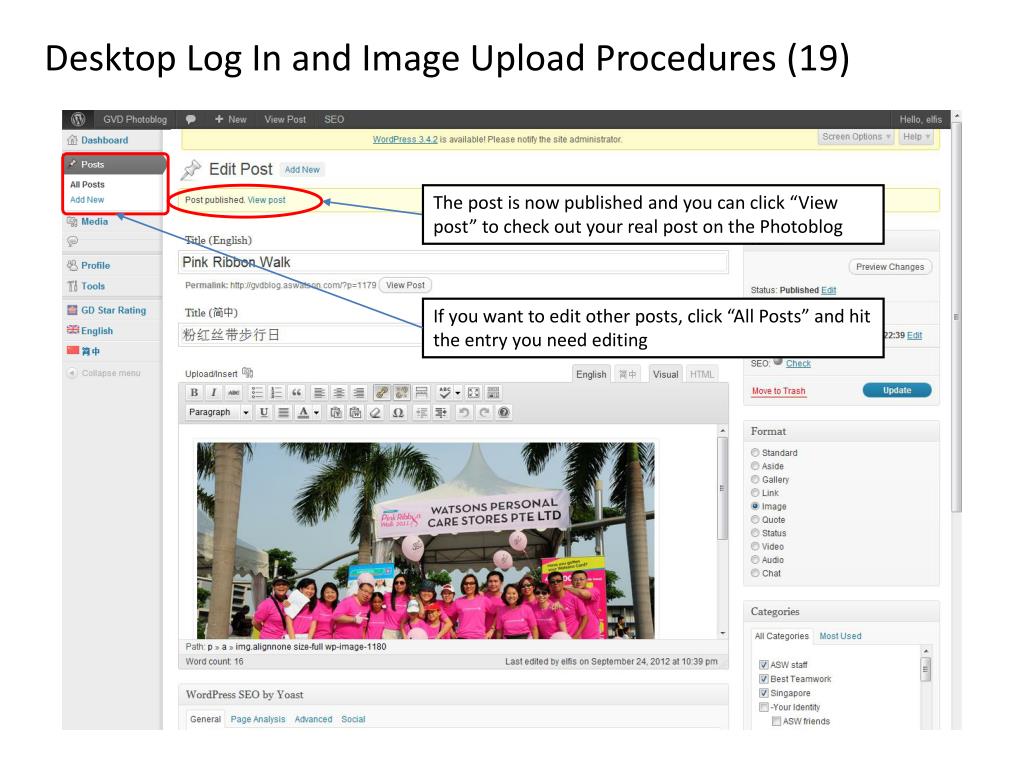Apply strikethrough with the ABC icon
This screenshot has width=1024, height=768.
tap(233, 392)
